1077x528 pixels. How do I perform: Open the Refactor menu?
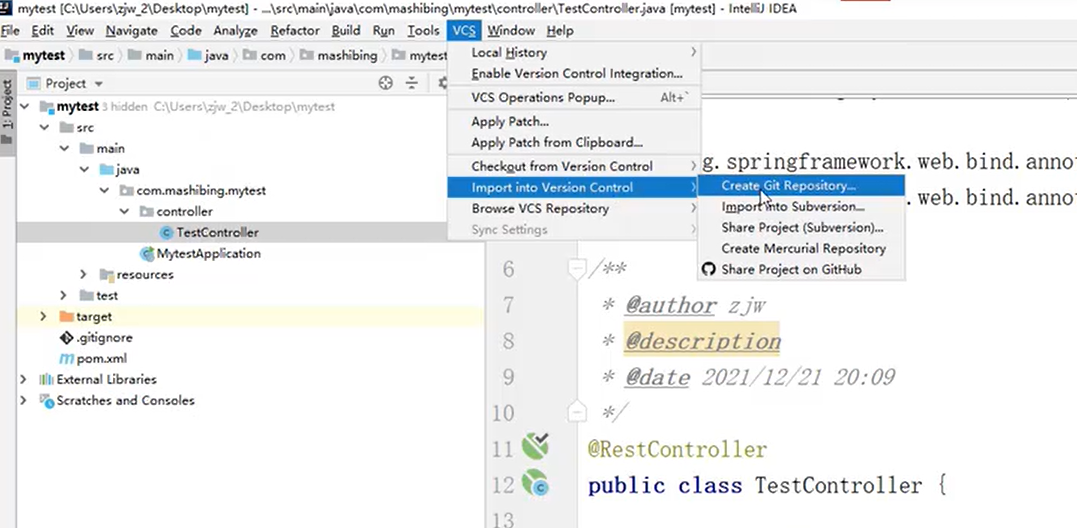point(295,30)
